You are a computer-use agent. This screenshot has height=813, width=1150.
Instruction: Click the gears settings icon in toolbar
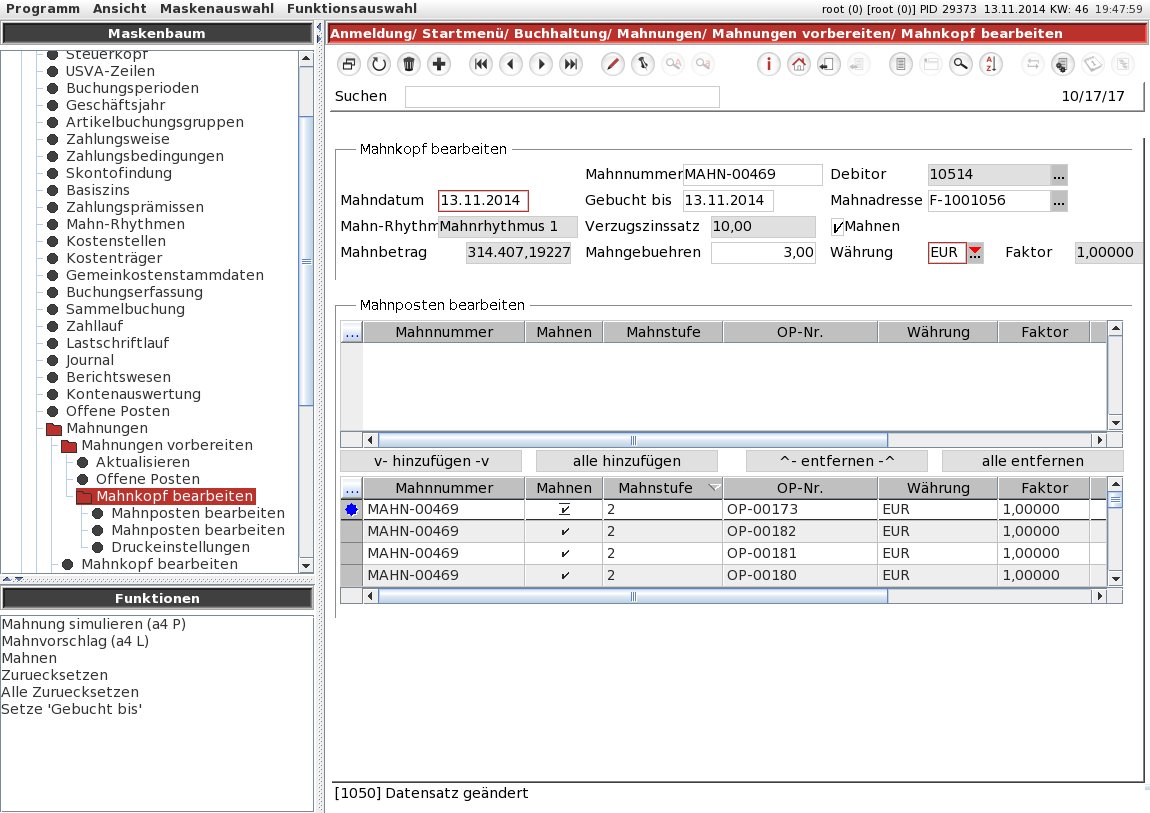pyautogui.click(x=1062, y=65)
